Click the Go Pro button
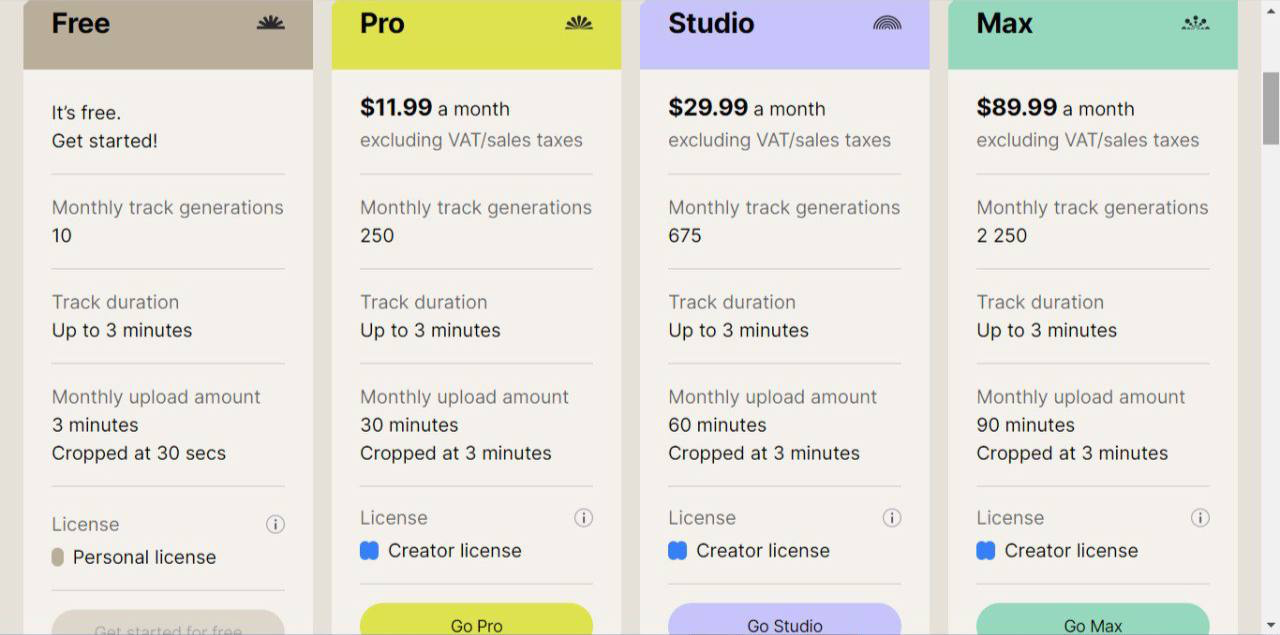The height and width of the screenshot is (635, 1280). point(476,622)
